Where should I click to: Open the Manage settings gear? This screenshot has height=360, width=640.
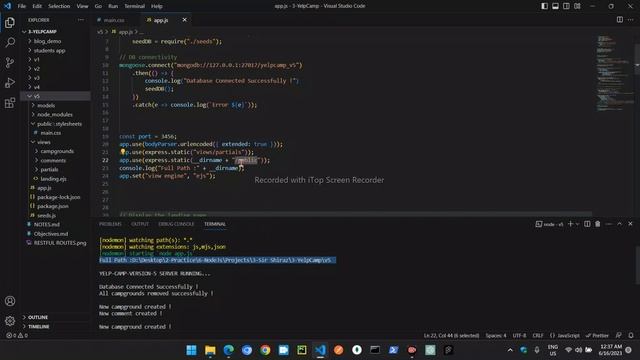pyautogui.click(x=10, y=321)
